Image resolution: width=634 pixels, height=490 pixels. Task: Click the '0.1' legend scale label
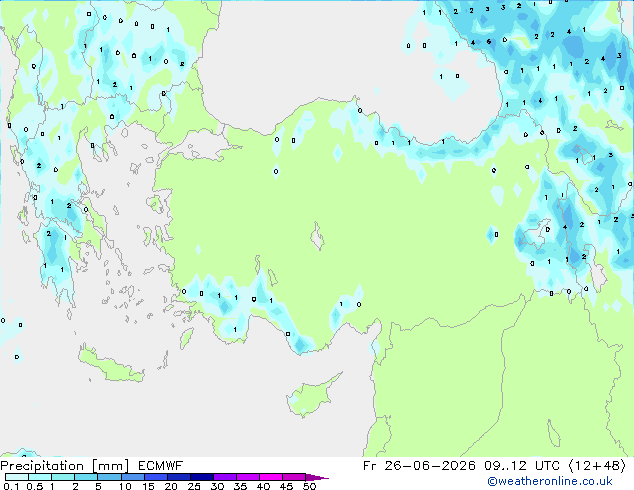[11, 486]
